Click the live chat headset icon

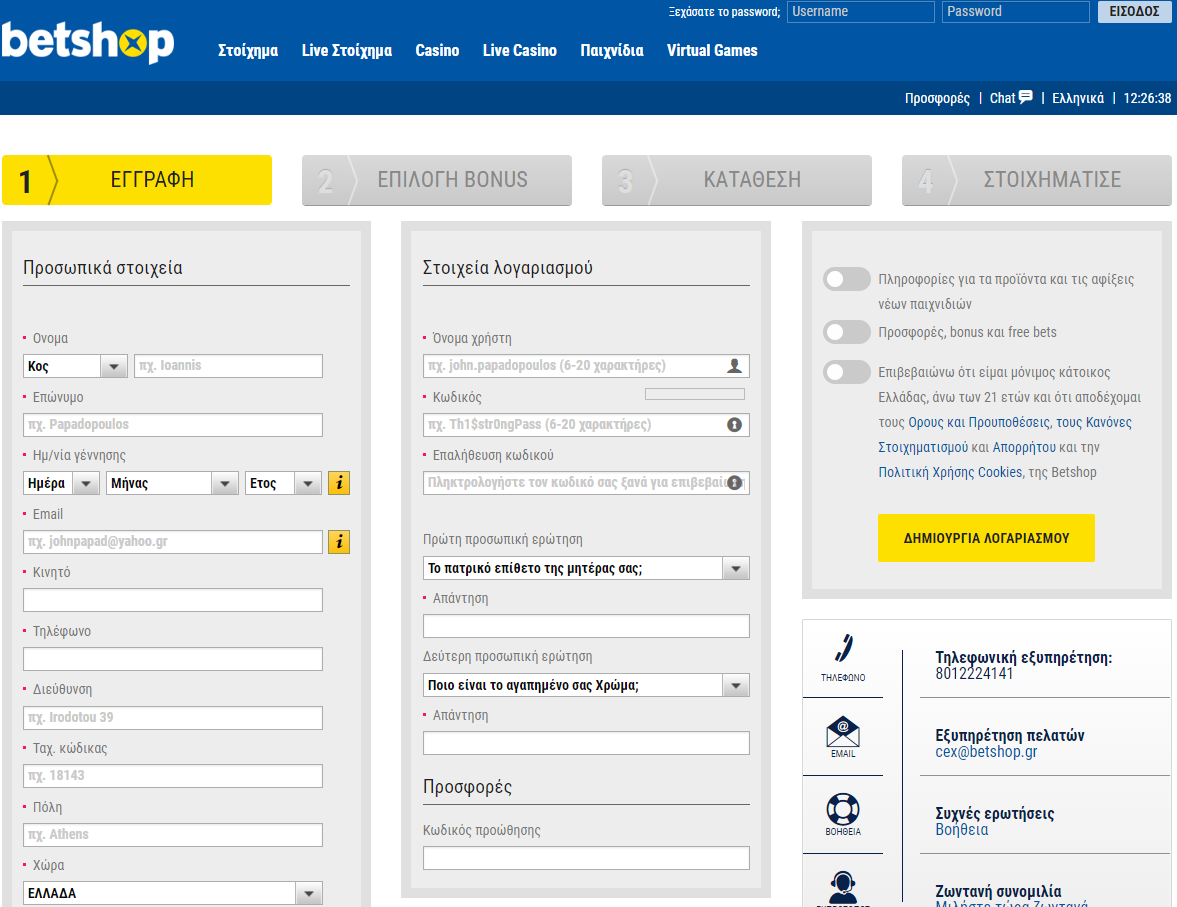[x=843, y=888]
